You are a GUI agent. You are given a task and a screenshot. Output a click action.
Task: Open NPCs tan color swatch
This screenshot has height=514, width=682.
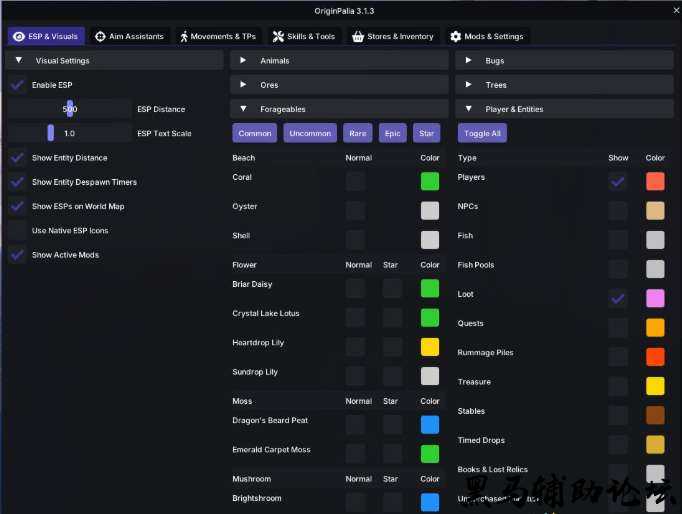point(655,211)
